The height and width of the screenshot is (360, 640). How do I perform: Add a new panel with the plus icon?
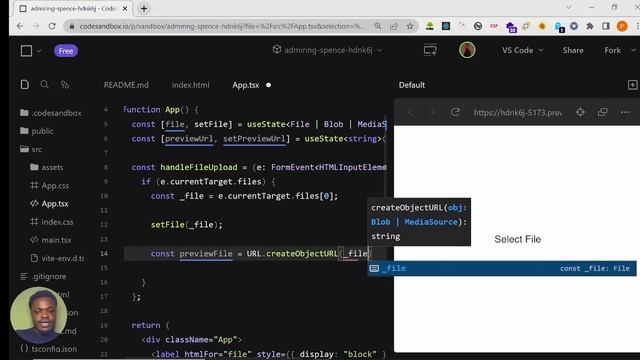tap(632, 85)
